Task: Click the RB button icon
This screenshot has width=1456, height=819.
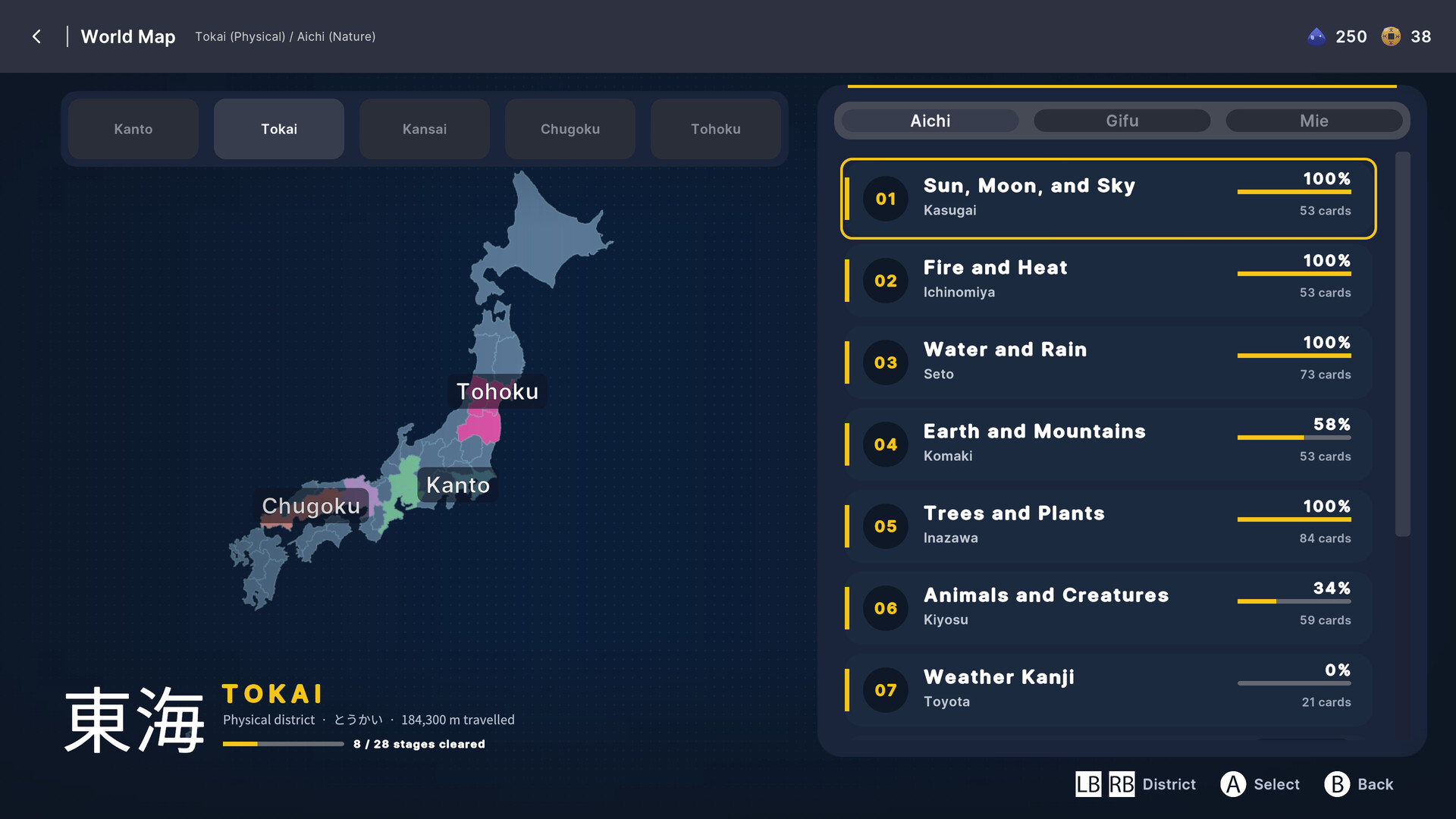Action: tap(1122, 784)
